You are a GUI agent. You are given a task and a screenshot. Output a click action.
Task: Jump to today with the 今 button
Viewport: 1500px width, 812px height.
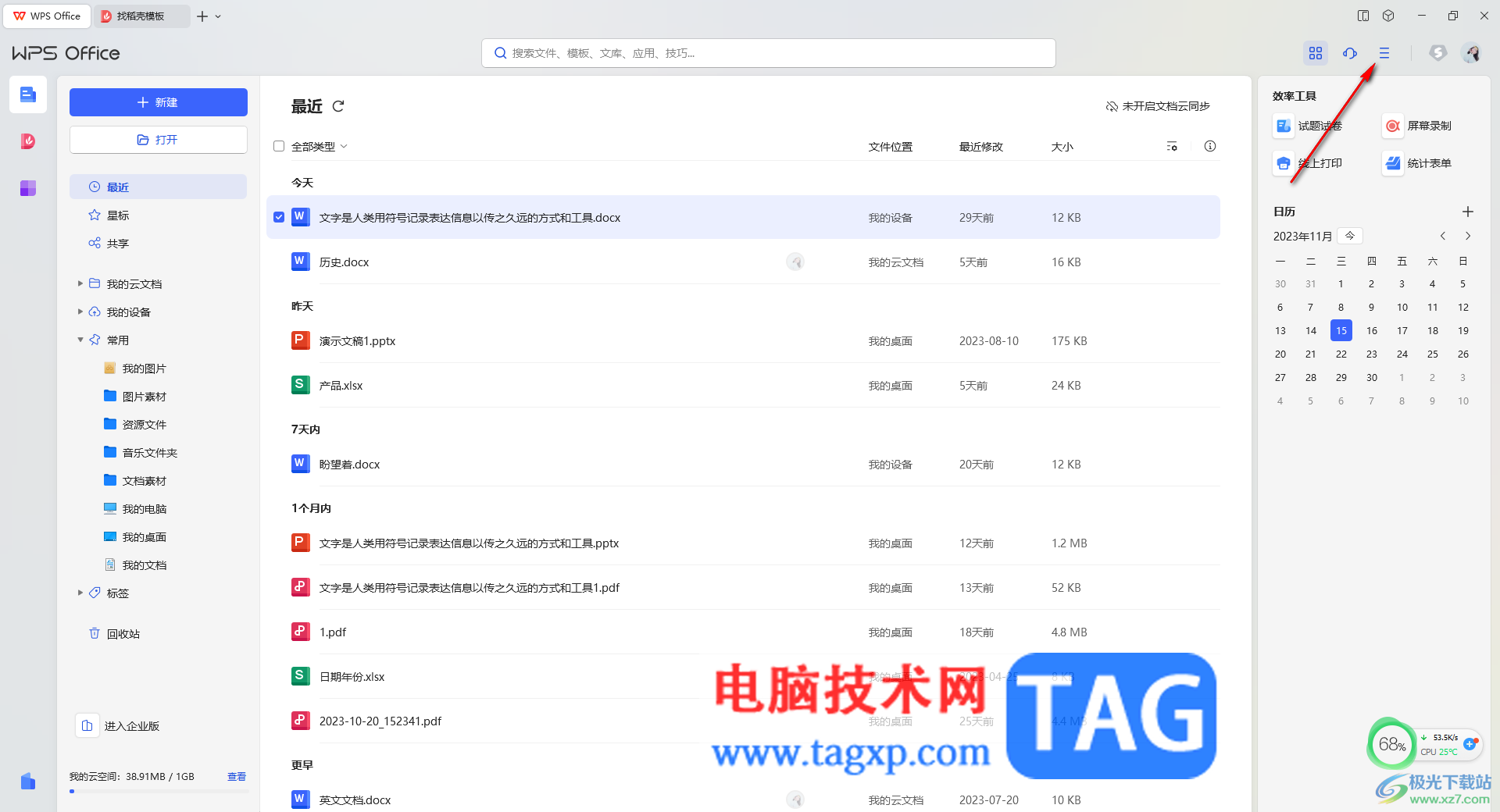tap(1350, 236)
